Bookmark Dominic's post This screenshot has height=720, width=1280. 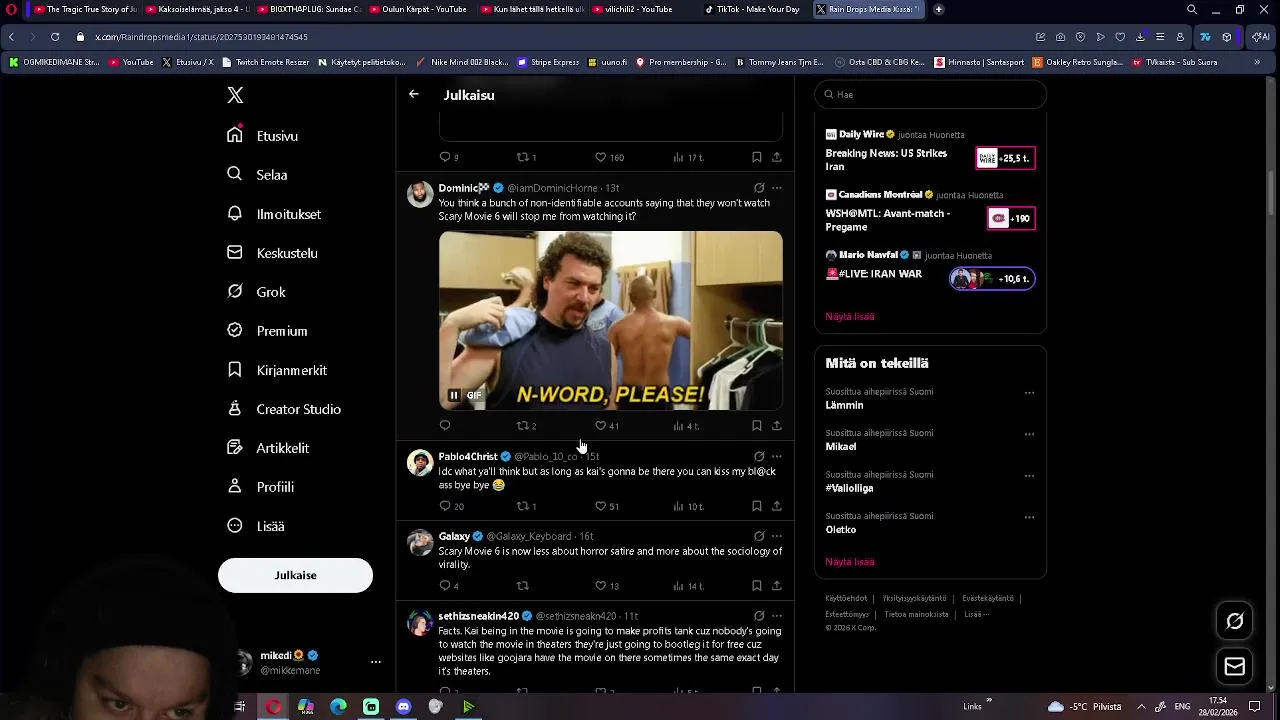click(x=756, y=426)
